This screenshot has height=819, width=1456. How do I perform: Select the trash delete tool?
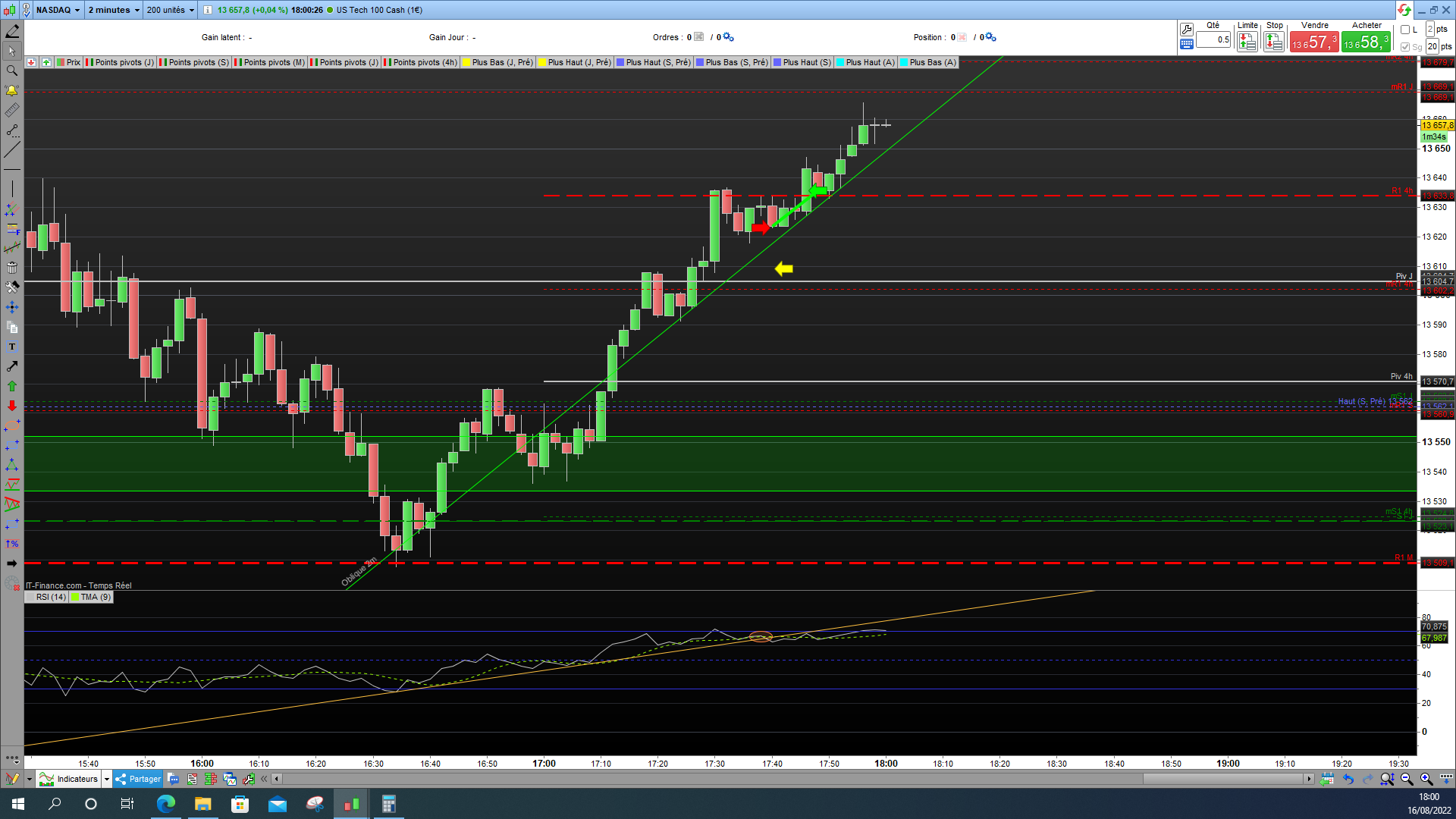(11, 268)
